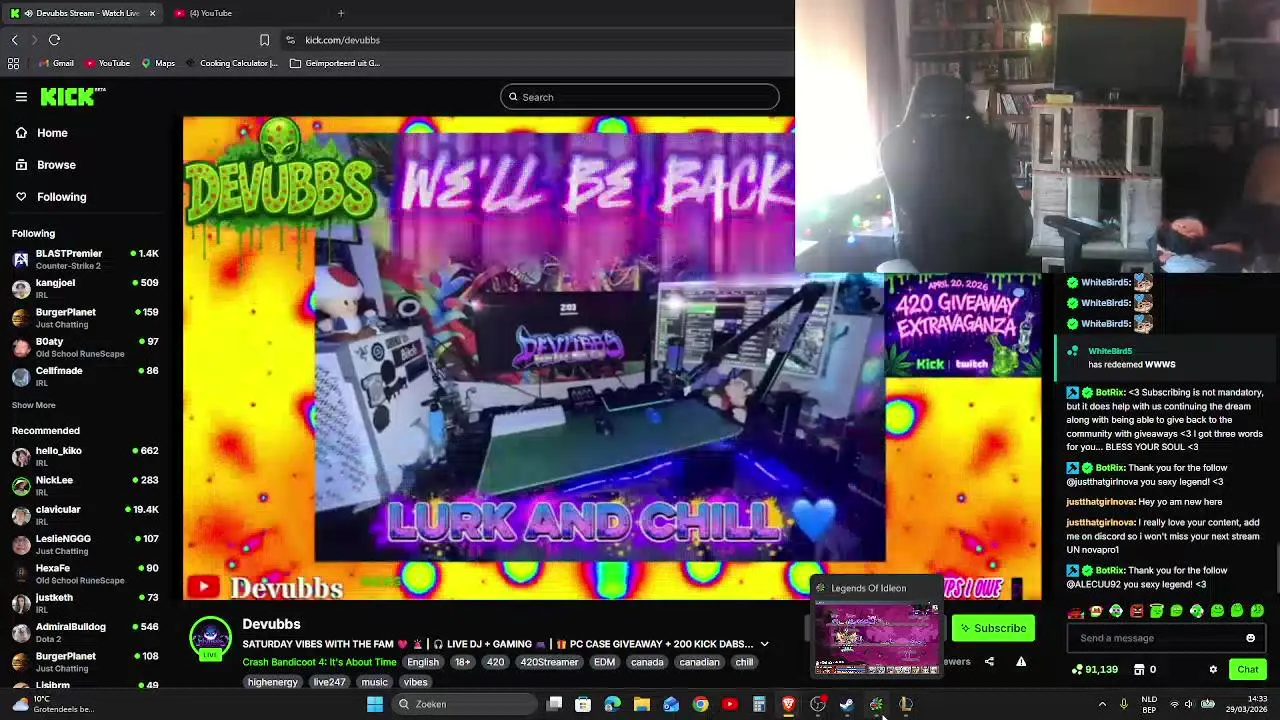Select the highenergy tag

point(273,682)
